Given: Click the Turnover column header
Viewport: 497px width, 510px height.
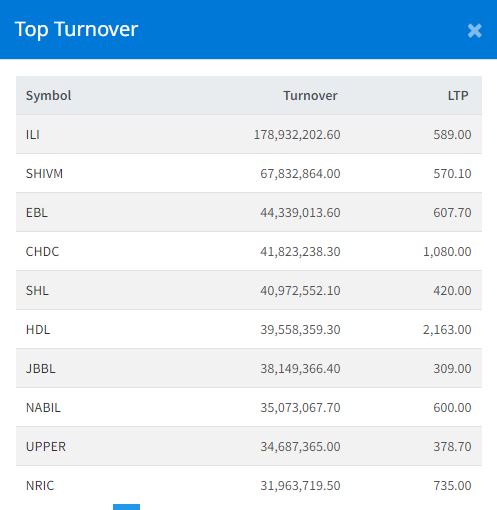Looking at the screenshot, I should click(310, 96).
